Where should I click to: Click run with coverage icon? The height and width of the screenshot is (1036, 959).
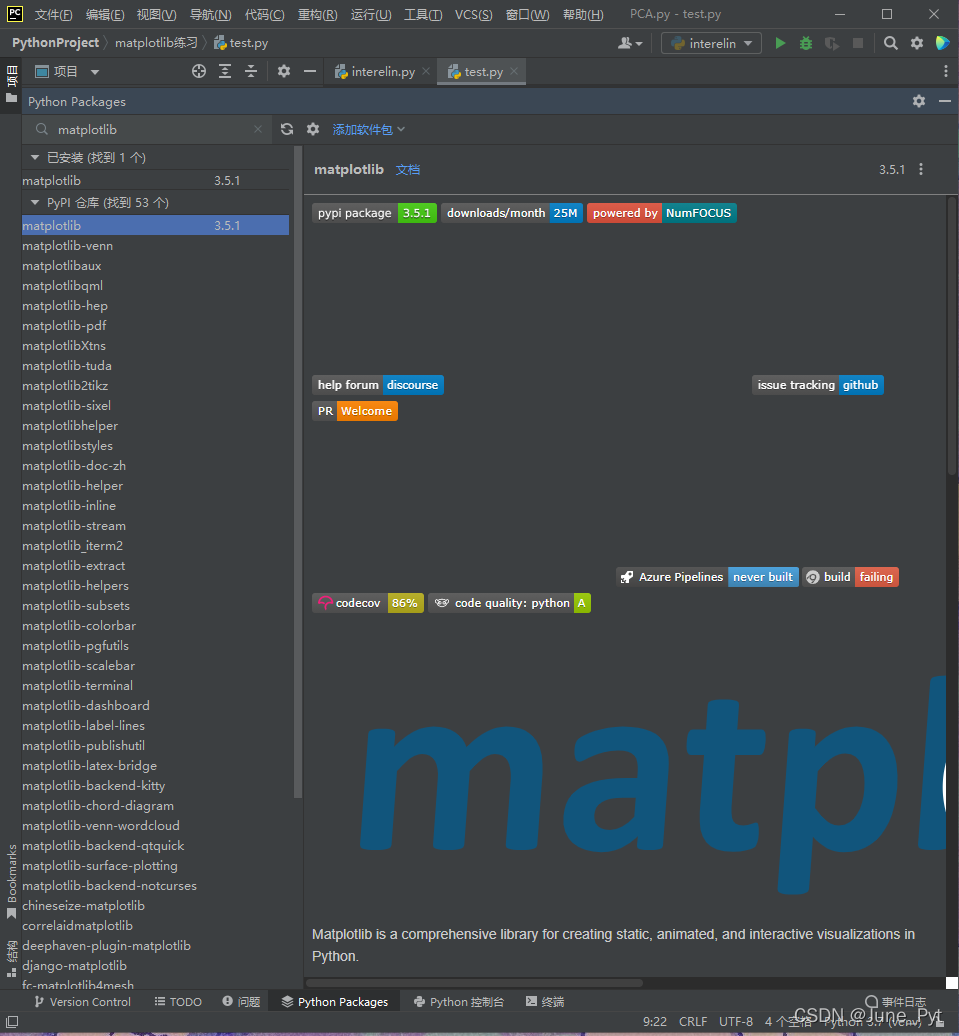coord(831,43)
